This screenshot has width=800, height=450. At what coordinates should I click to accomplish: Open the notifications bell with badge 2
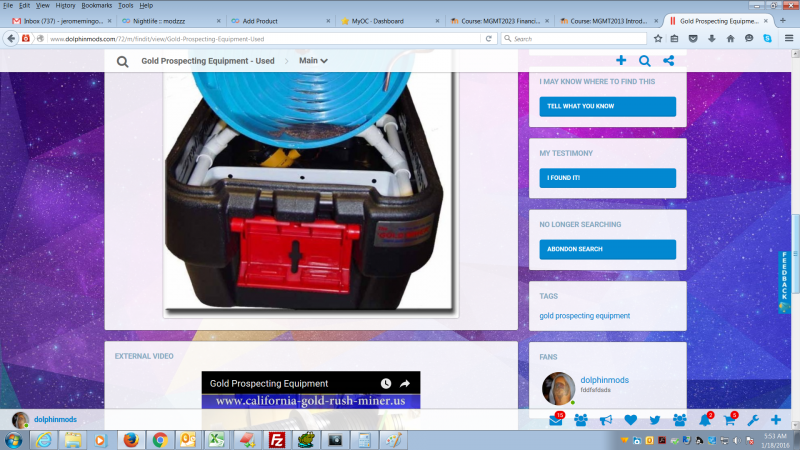705,420
